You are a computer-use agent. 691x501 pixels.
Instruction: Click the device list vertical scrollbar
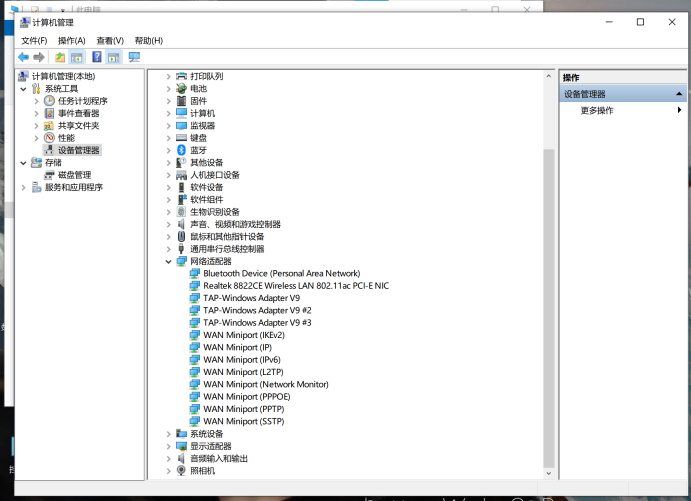tap(547, 300)
